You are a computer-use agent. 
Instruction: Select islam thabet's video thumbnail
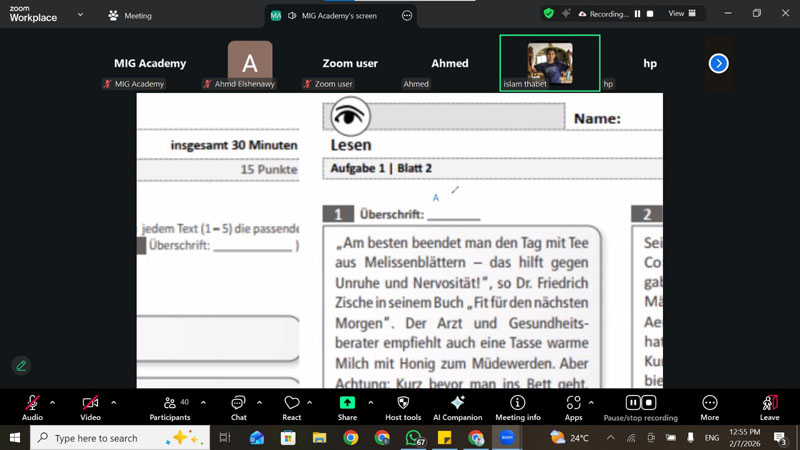(549, 63)
